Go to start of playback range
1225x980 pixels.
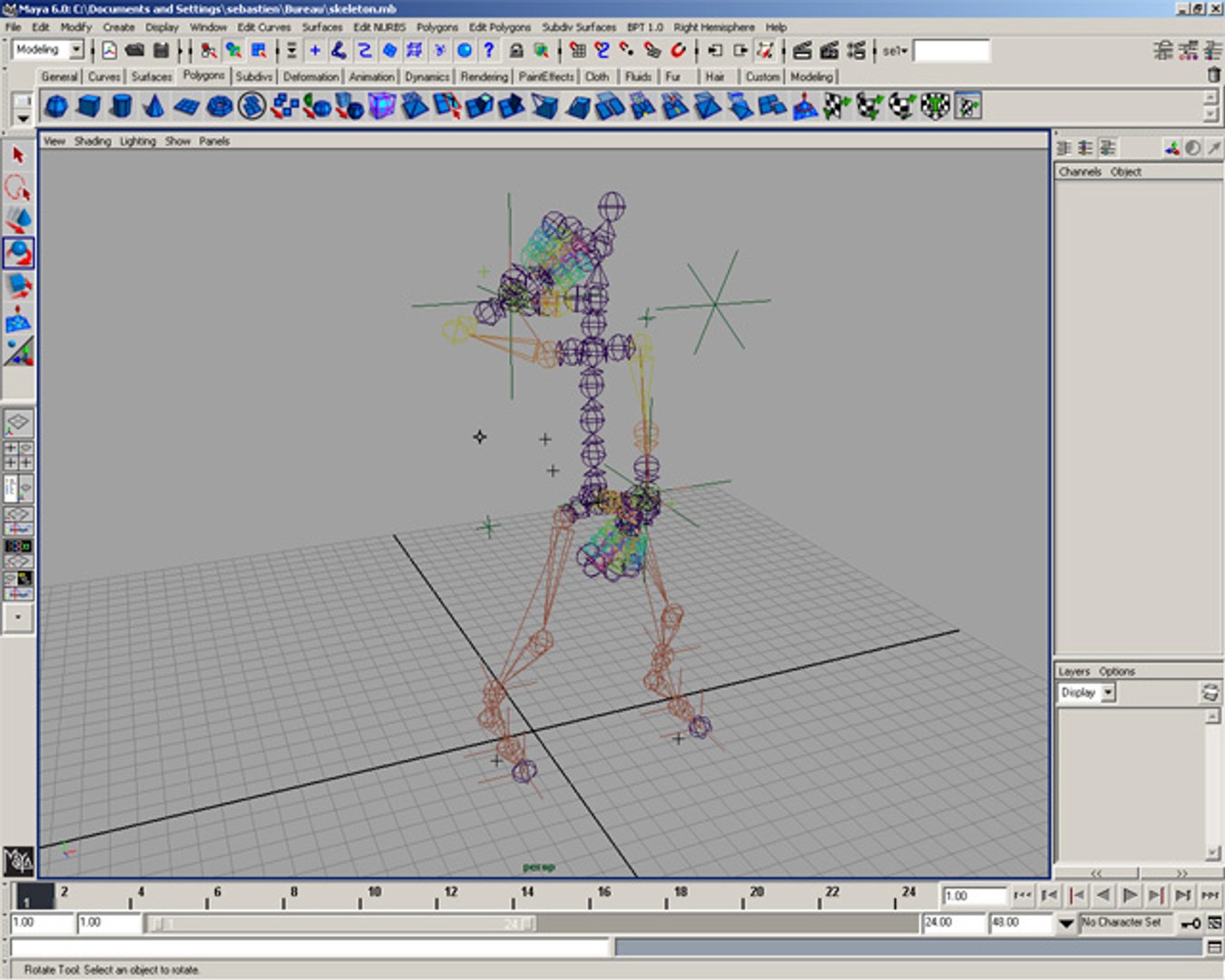(1023, 896)
